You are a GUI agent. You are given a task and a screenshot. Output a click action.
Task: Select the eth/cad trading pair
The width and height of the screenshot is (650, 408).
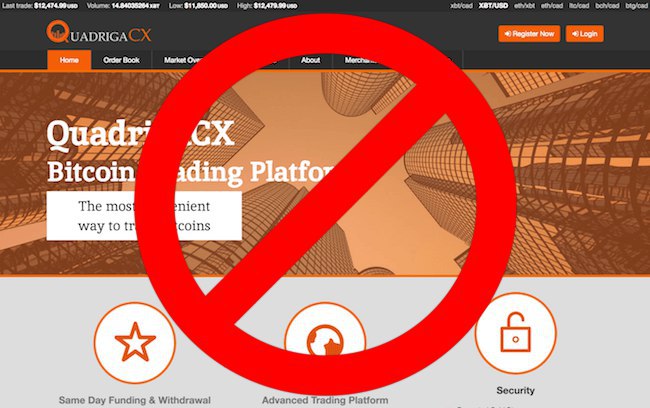click(x=552, y=6)
